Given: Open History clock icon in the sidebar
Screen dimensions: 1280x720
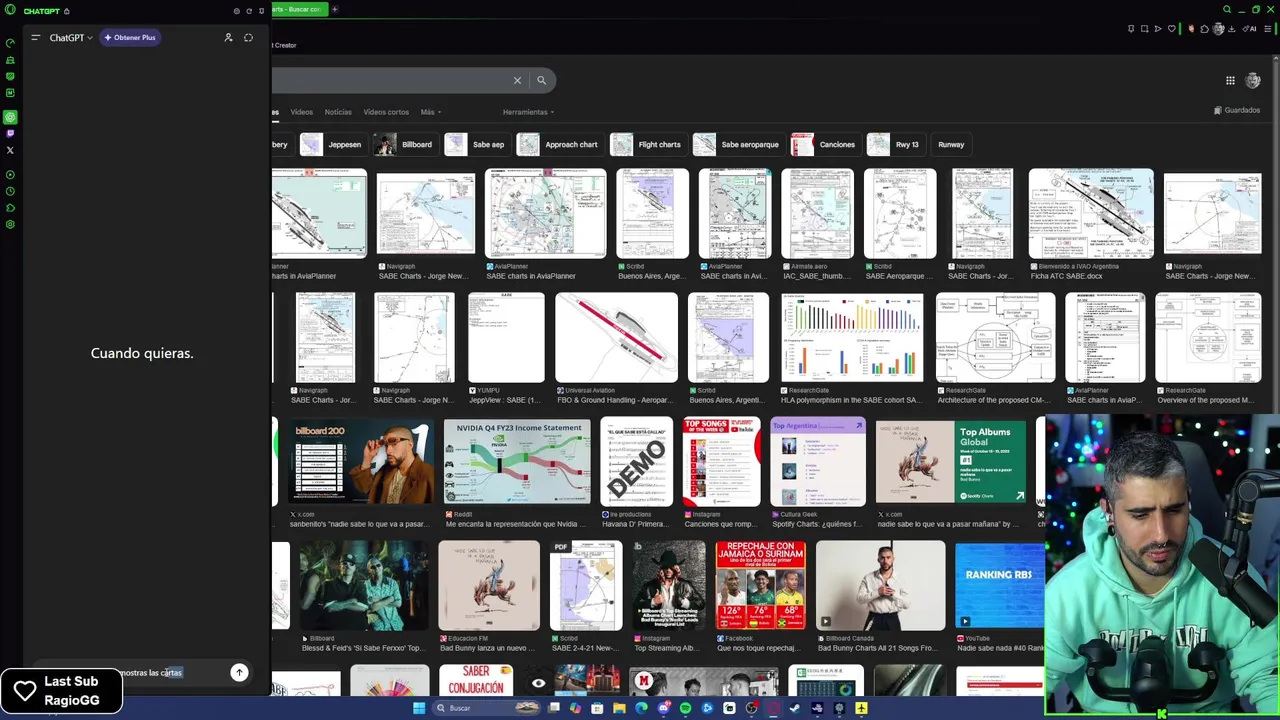Looking at the screenshot, I should 10,191.
